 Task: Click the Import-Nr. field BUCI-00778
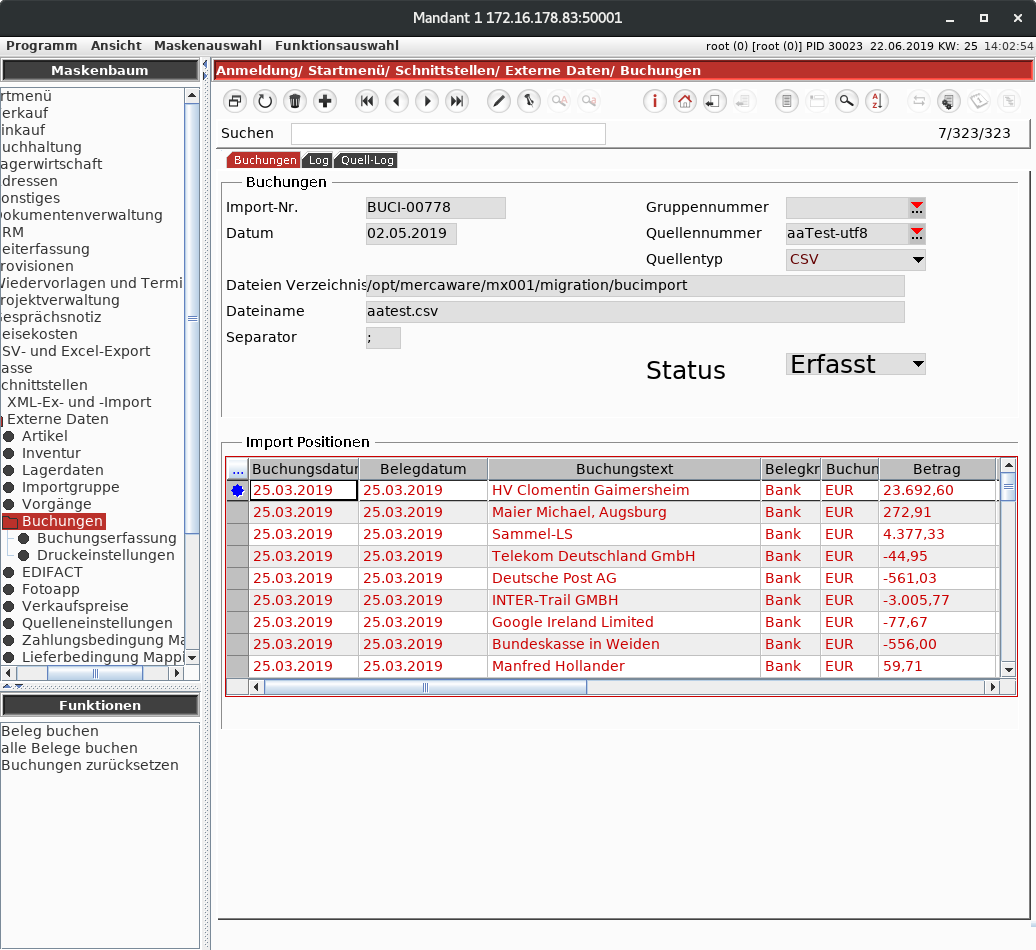pyautogui.click(x=435, y=207)
